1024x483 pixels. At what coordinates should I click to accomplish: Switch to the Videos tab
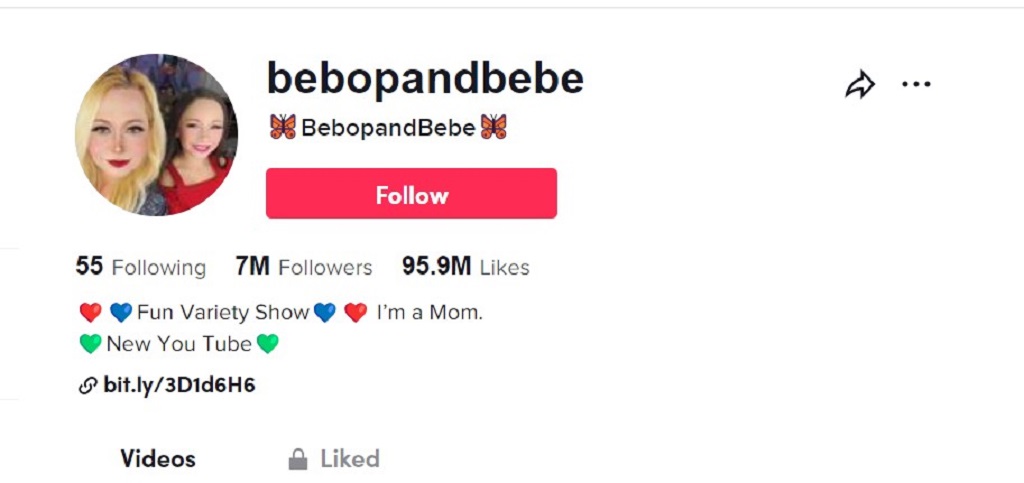[x=158, y=459]
